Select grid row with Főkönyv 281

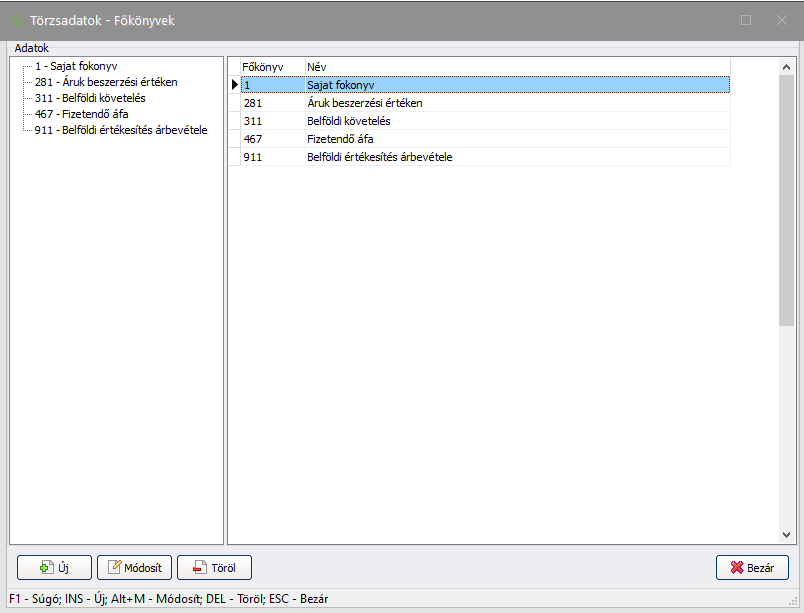[x=271, y=103]
